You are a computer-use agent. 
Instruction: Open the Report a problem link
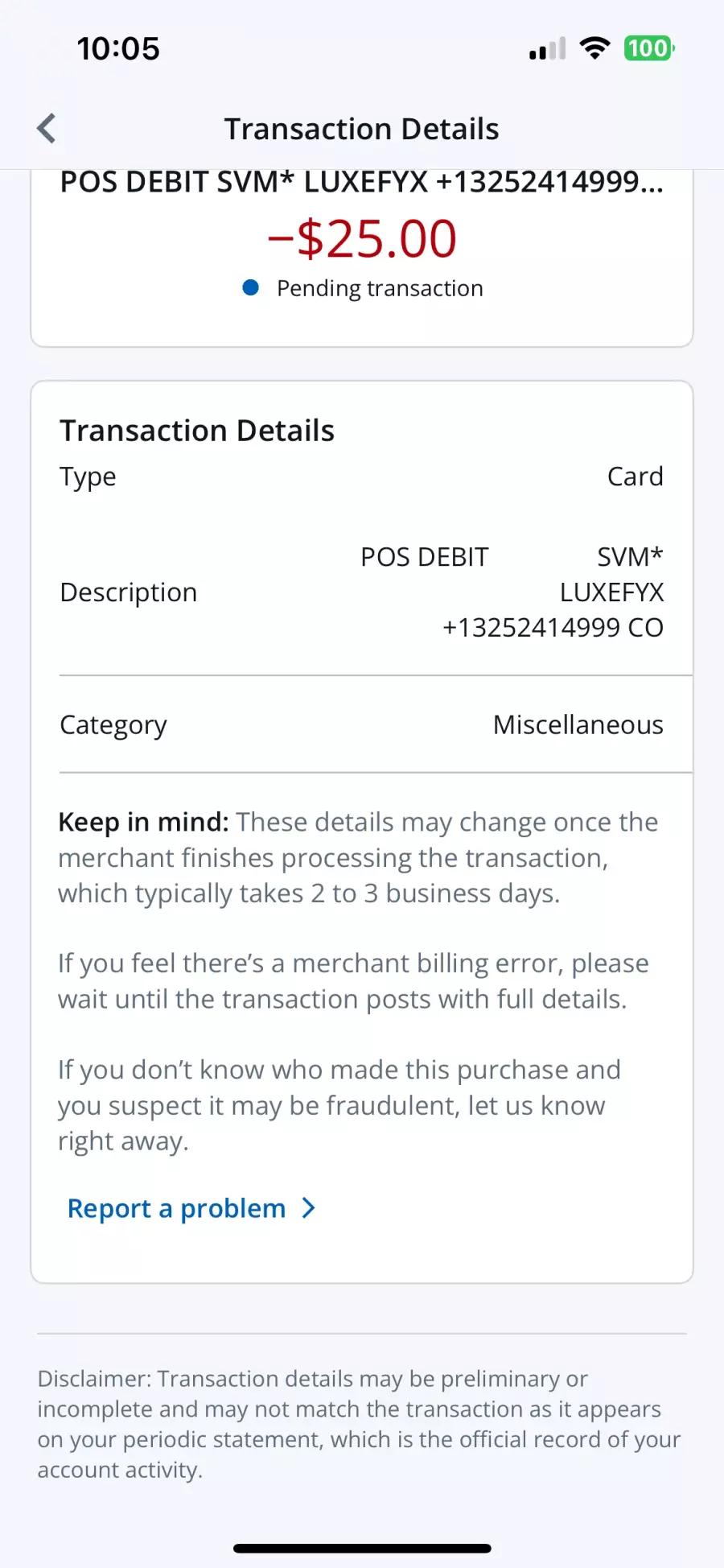pos(177,1208)
